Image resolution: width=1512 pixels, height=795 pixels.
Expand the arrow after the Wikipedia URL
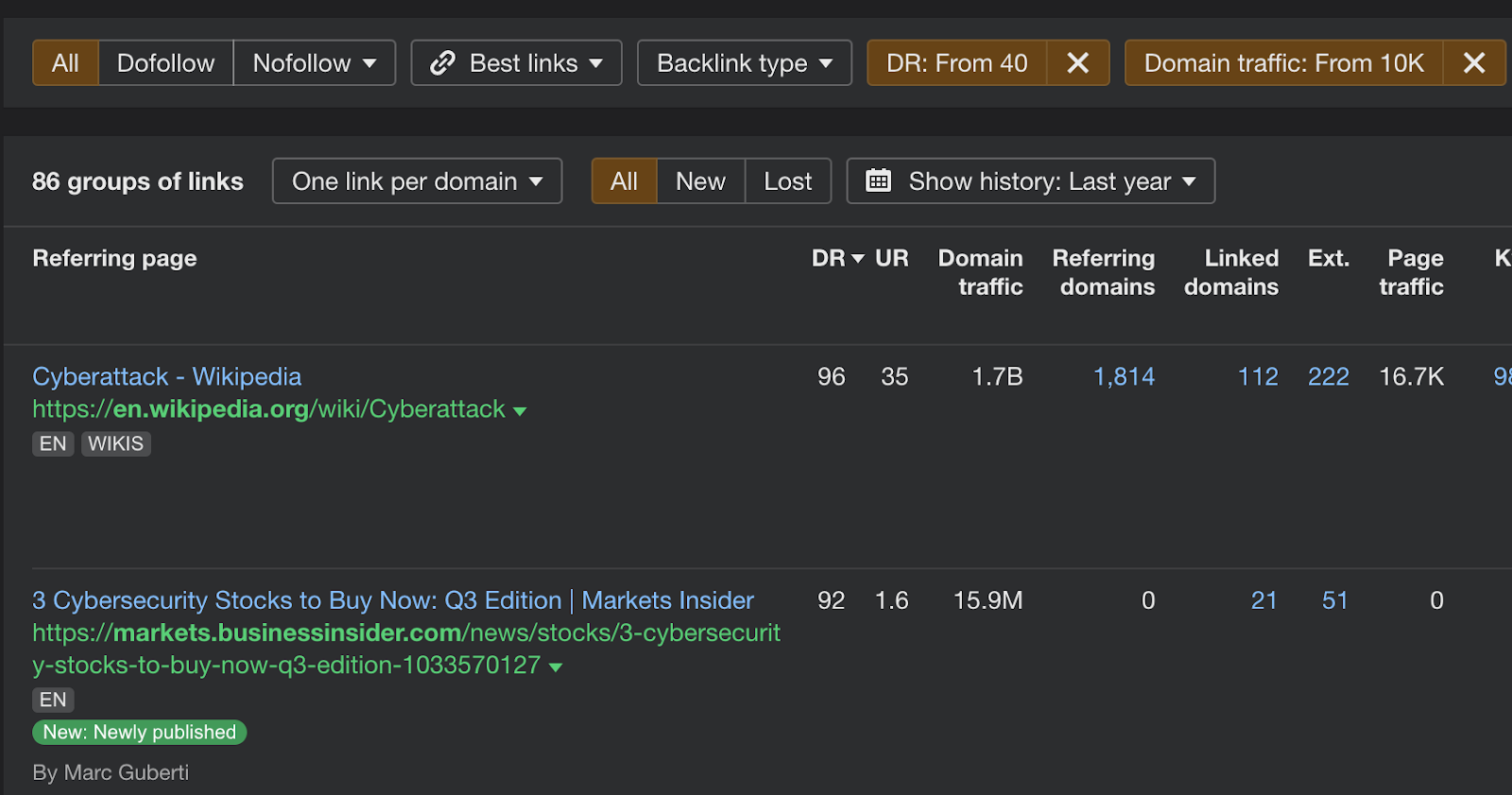click(x=519, y=411)
